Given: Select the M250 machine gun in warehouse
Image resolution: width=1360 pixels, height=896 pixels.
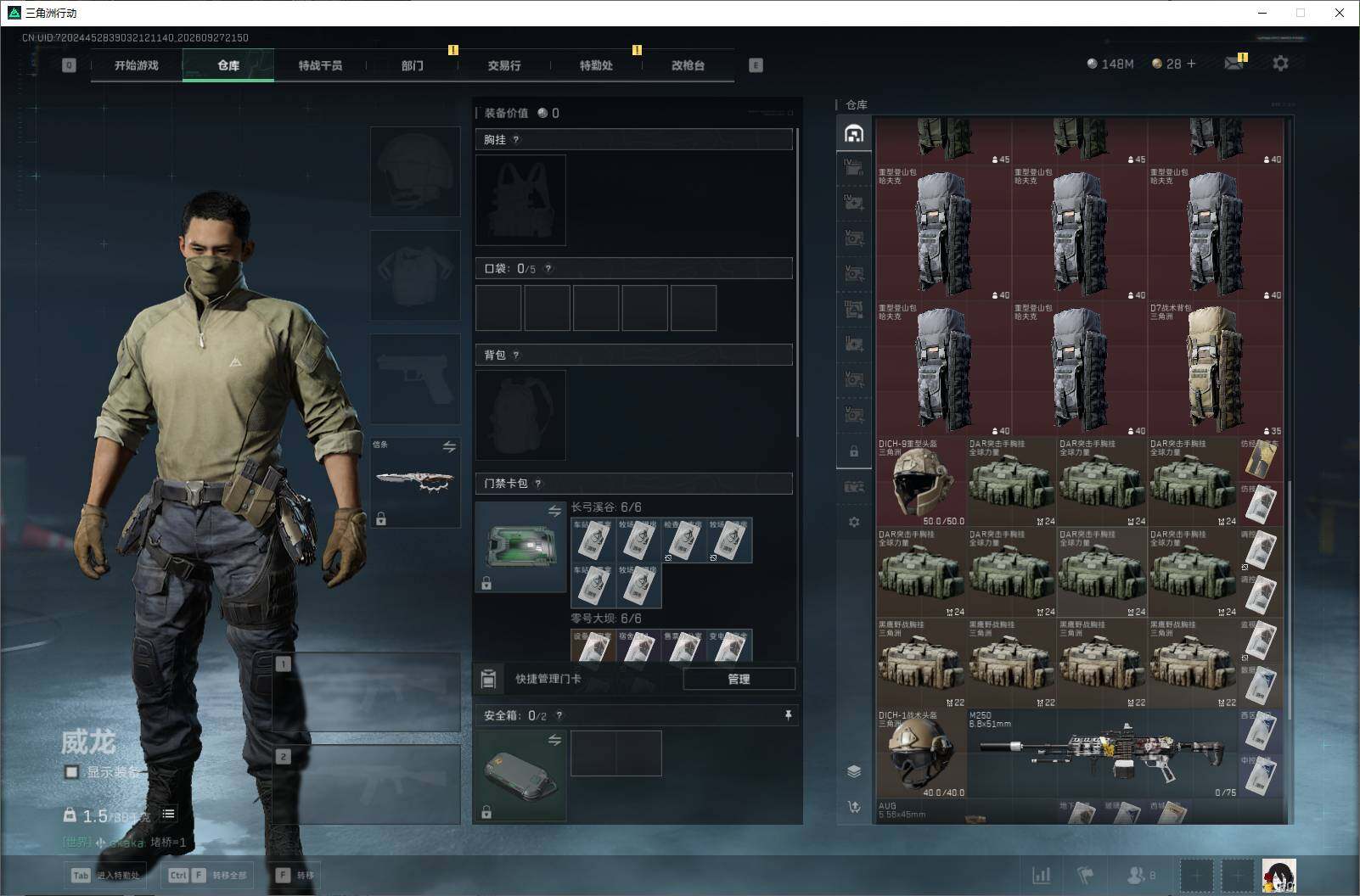Looking at the screenshot, I should coord(1102,754).
